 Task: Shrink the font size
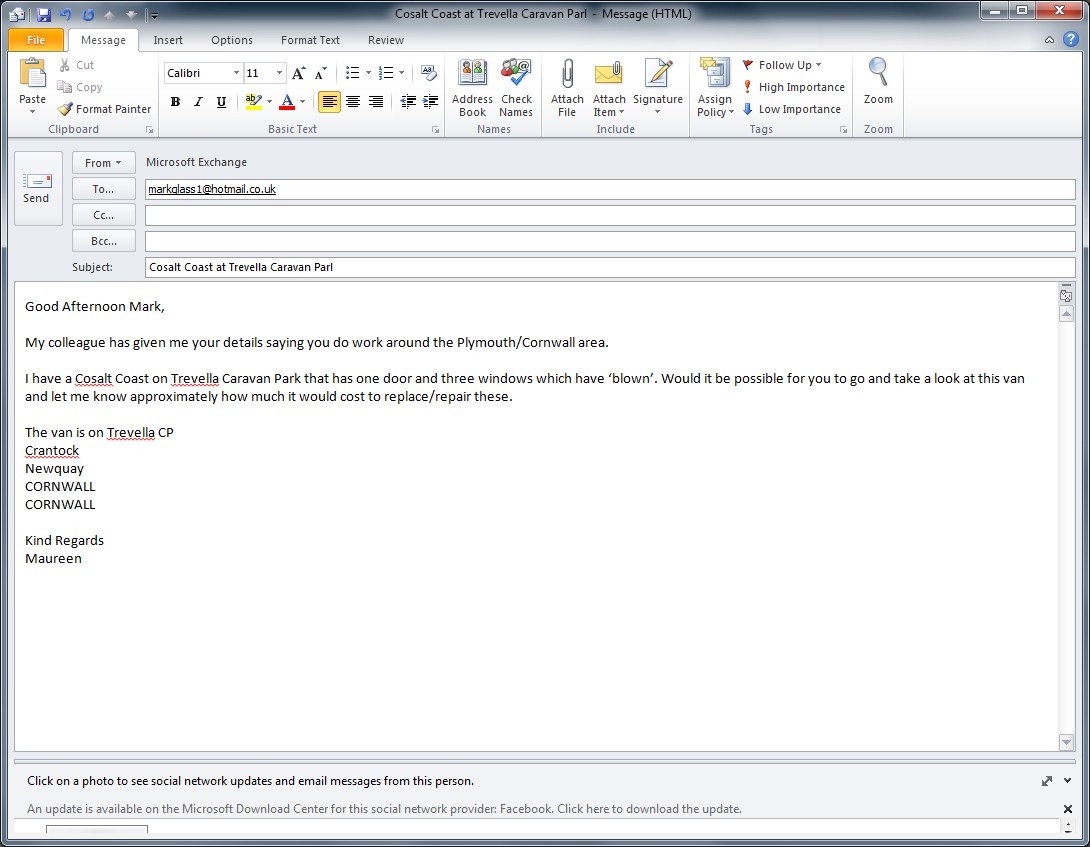tap(320, 73)
